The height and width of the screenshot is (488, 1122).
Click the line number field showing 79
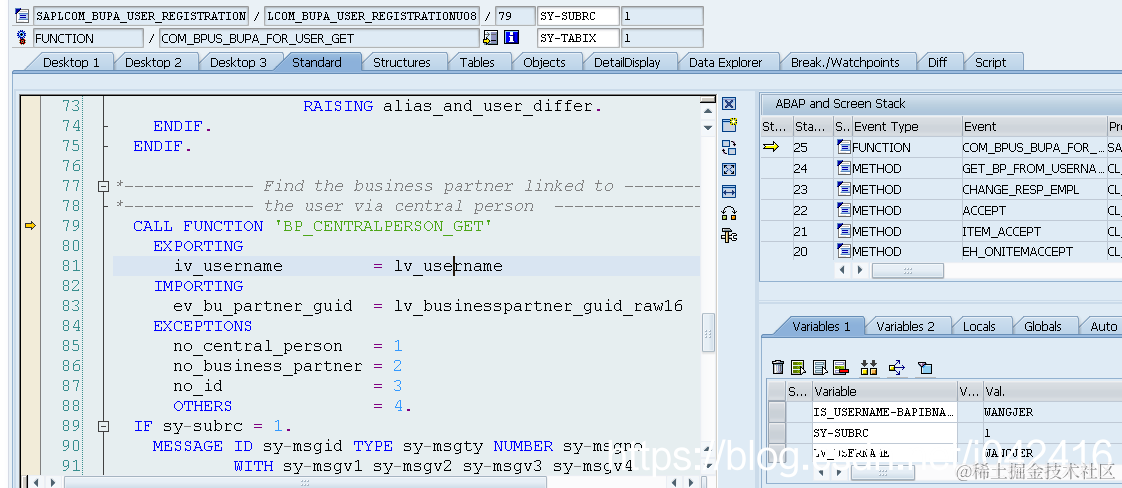[515, 16]
